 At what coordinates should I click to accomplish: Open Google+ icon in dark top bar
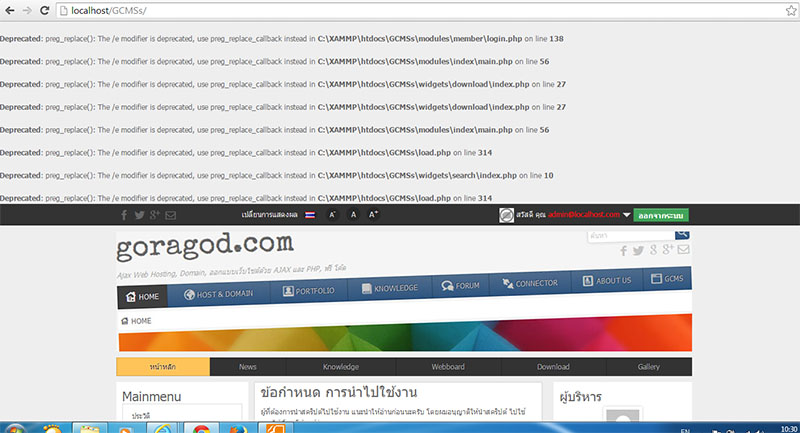click(155, 215)
